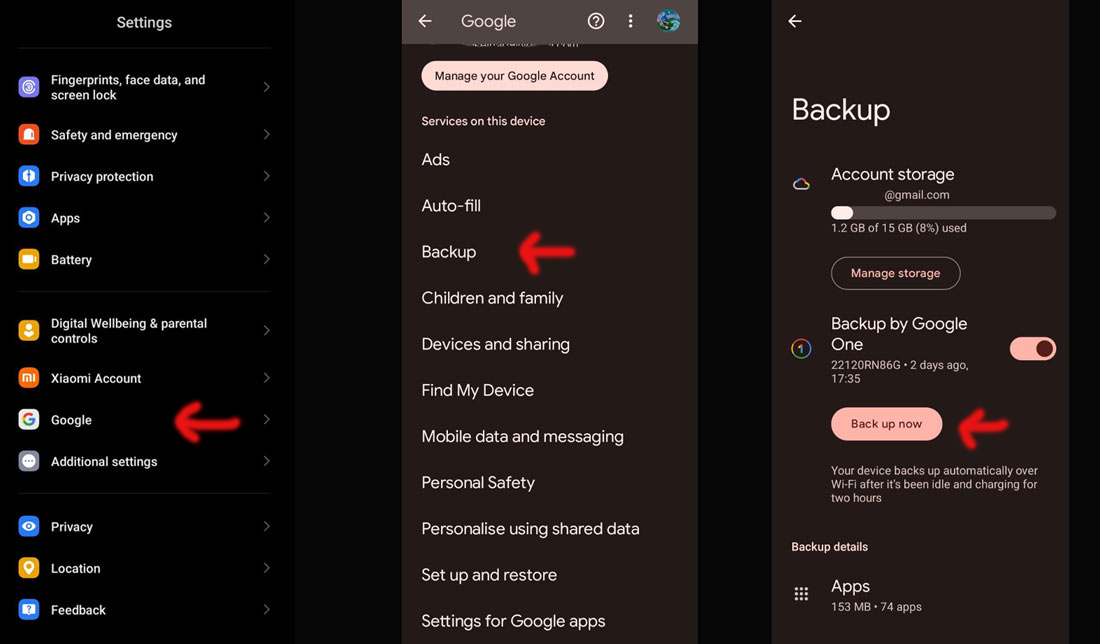Tap the Safety and emergency icon
This screenshot has width=1100, height=644.
click(29, 135)
